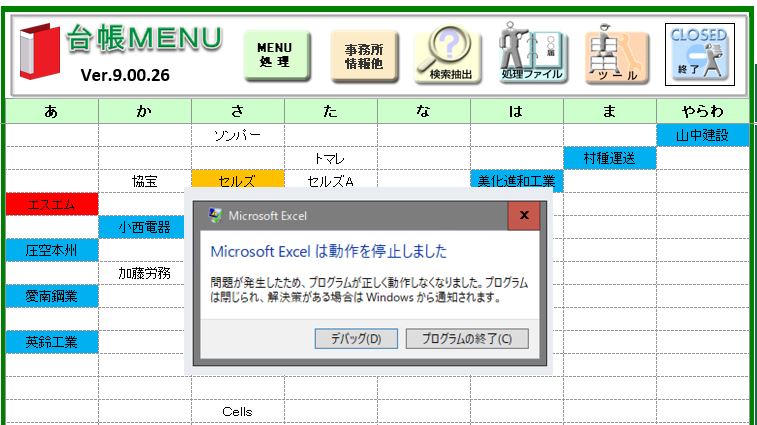Select the あ column header
The height and width of the screenshot is (425, 757).
point(52,112)
